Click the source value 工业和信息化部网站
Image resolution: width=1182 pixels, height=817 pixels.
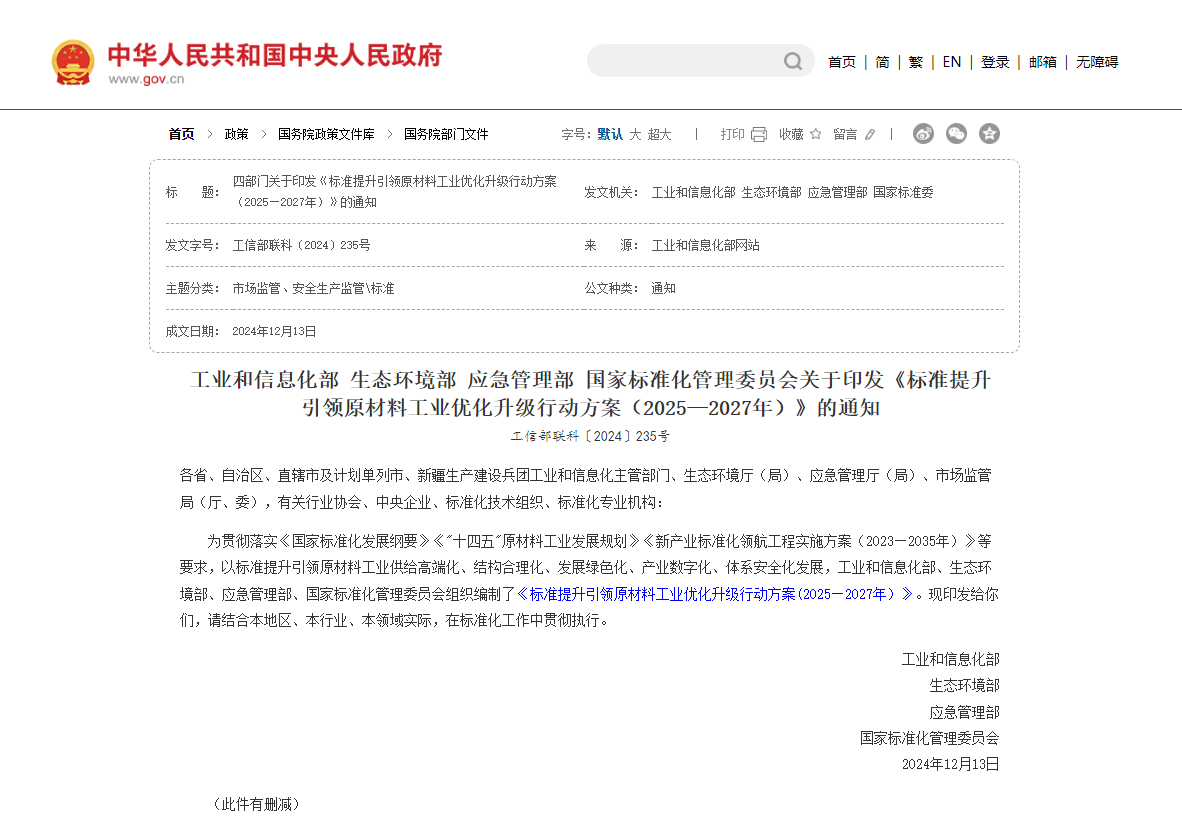click(x=706, y=245)
